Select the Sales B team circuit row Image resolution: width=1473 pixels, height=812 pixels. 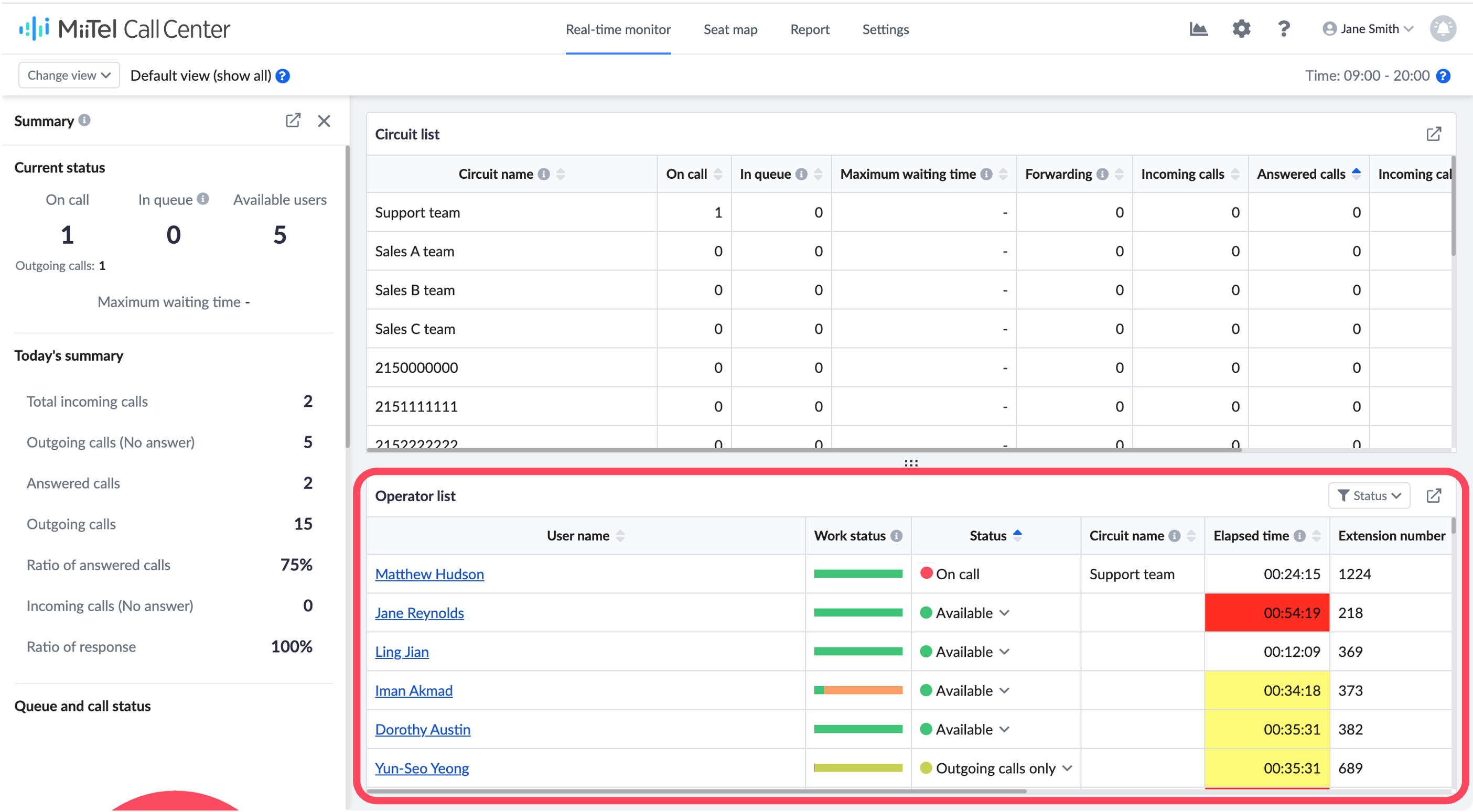[x=909, y=290]
